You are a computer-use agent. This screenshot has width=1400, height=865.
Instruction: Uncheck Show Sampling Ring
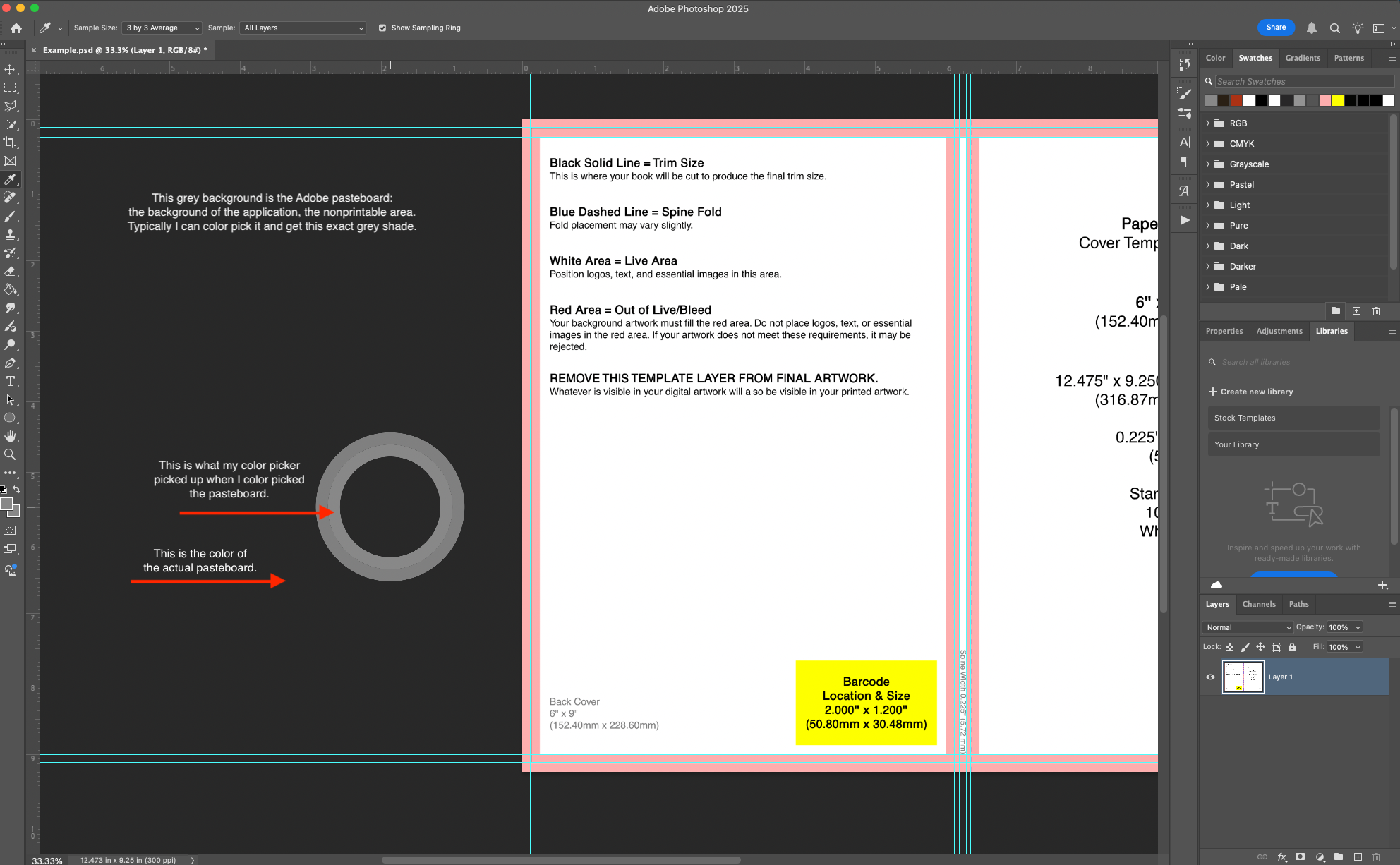coord(382,28)
